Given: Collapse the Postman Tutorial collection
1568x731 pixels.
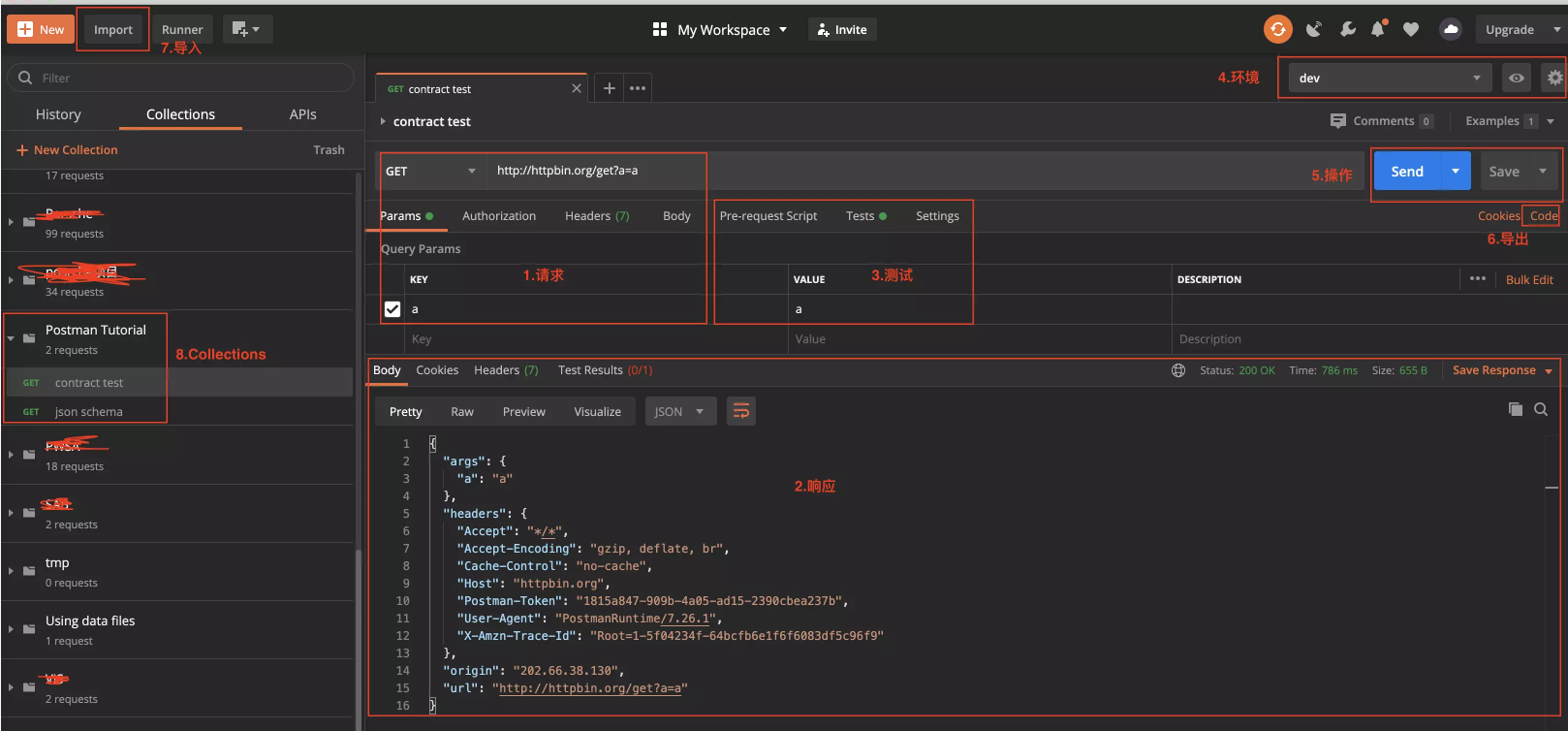Looking at the screenshot, I should click(x=11, y=338).
